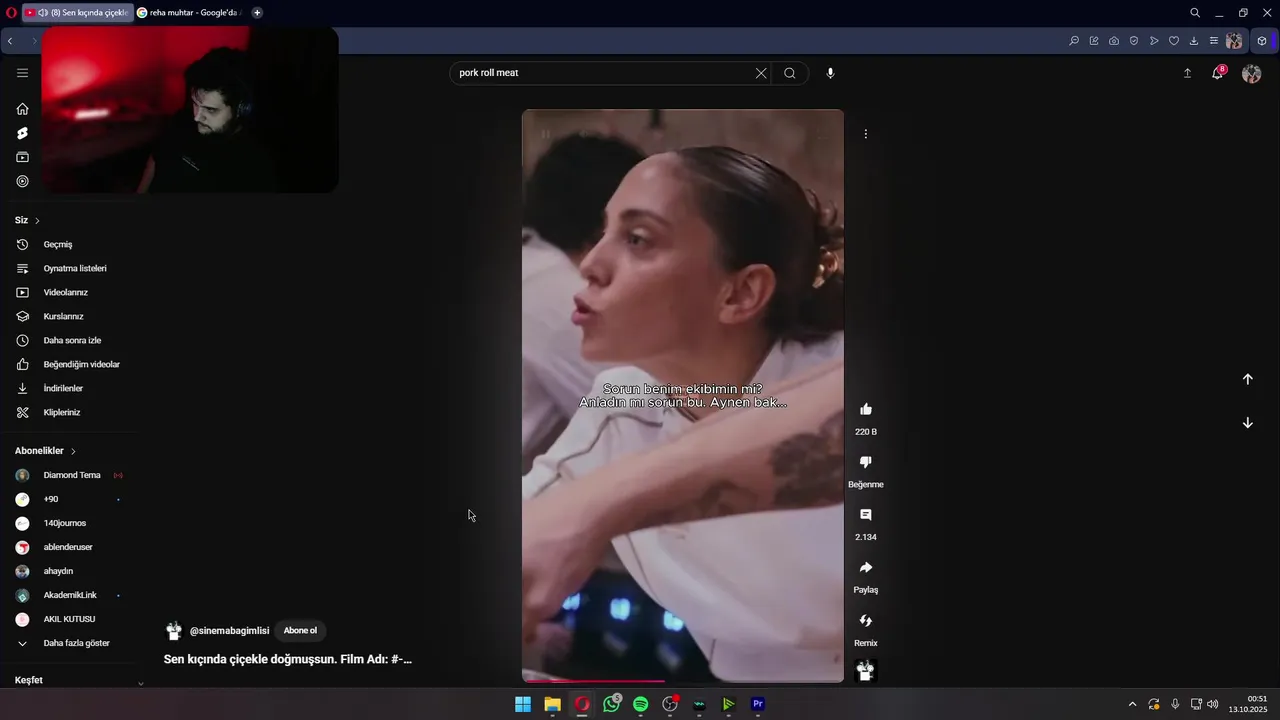This screenshot has height=720, width=1280.
Task: Open the Short's three-dot more menu
Action: point(866,134)
